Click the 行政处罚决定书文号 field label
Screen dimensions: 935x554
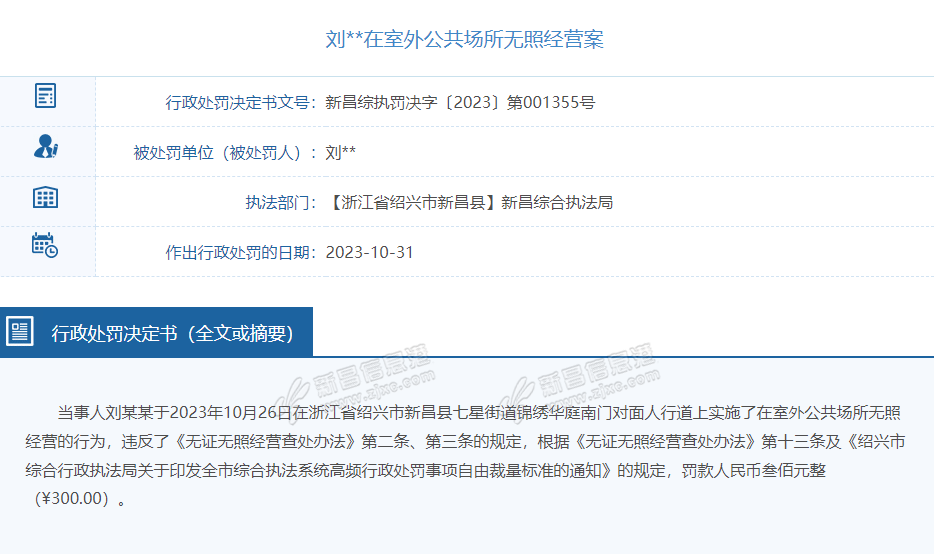coord(241,102)
